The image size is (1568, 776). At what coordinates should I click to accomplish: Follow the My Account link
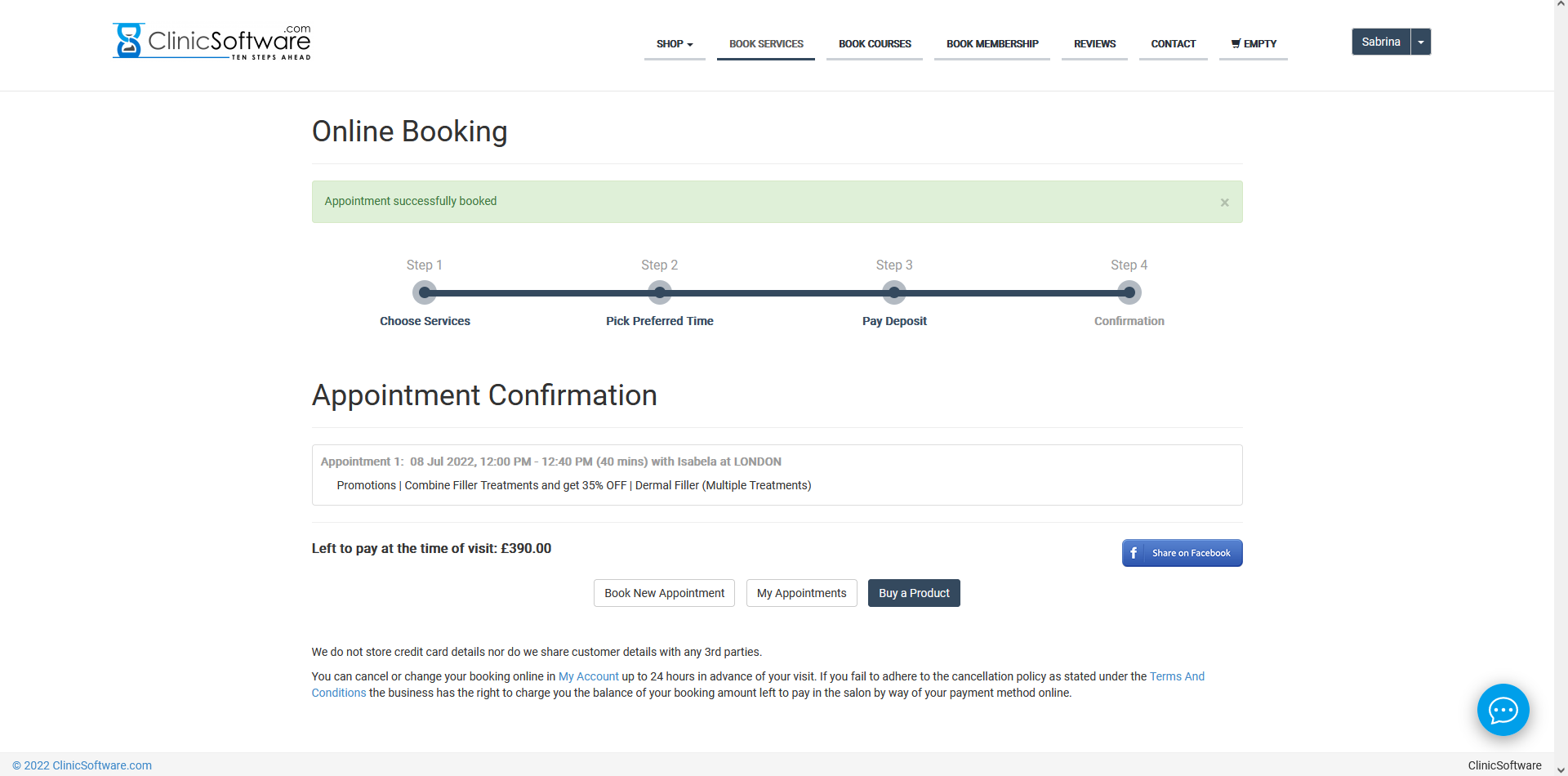(x=588, y=676)
